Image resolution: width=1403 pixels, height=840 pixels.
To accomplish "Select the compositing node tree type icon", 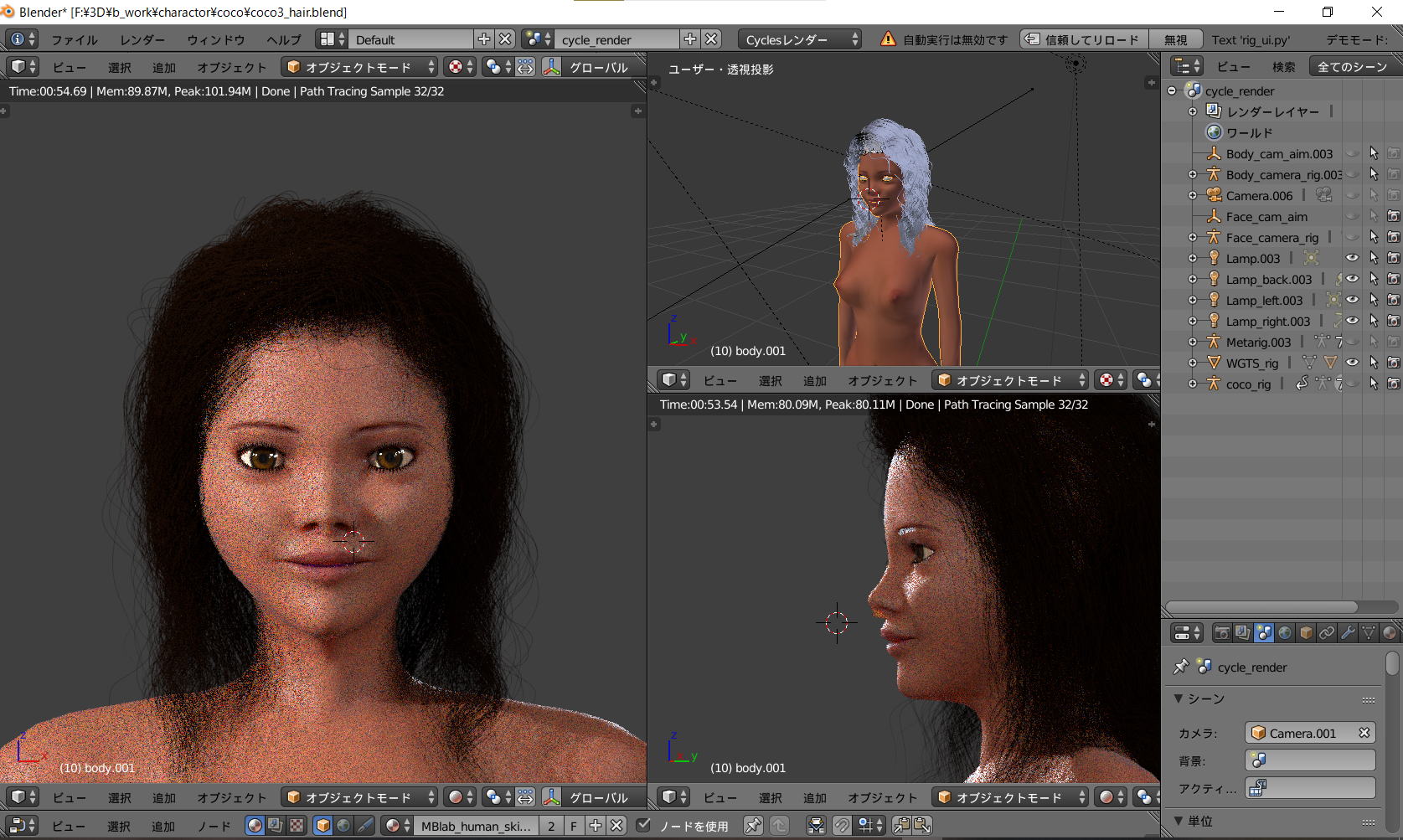I will coord(276,826).
